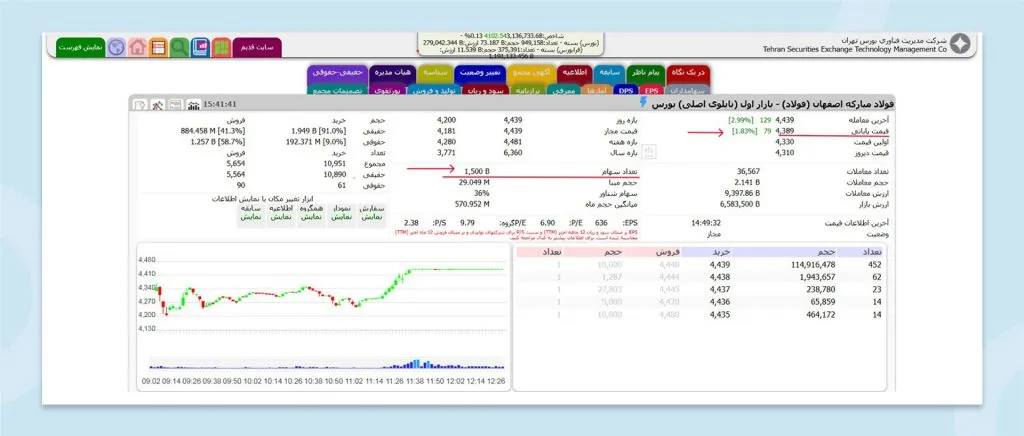Open the ترازنامه tab
The image size is (1024, 436).
528,90
